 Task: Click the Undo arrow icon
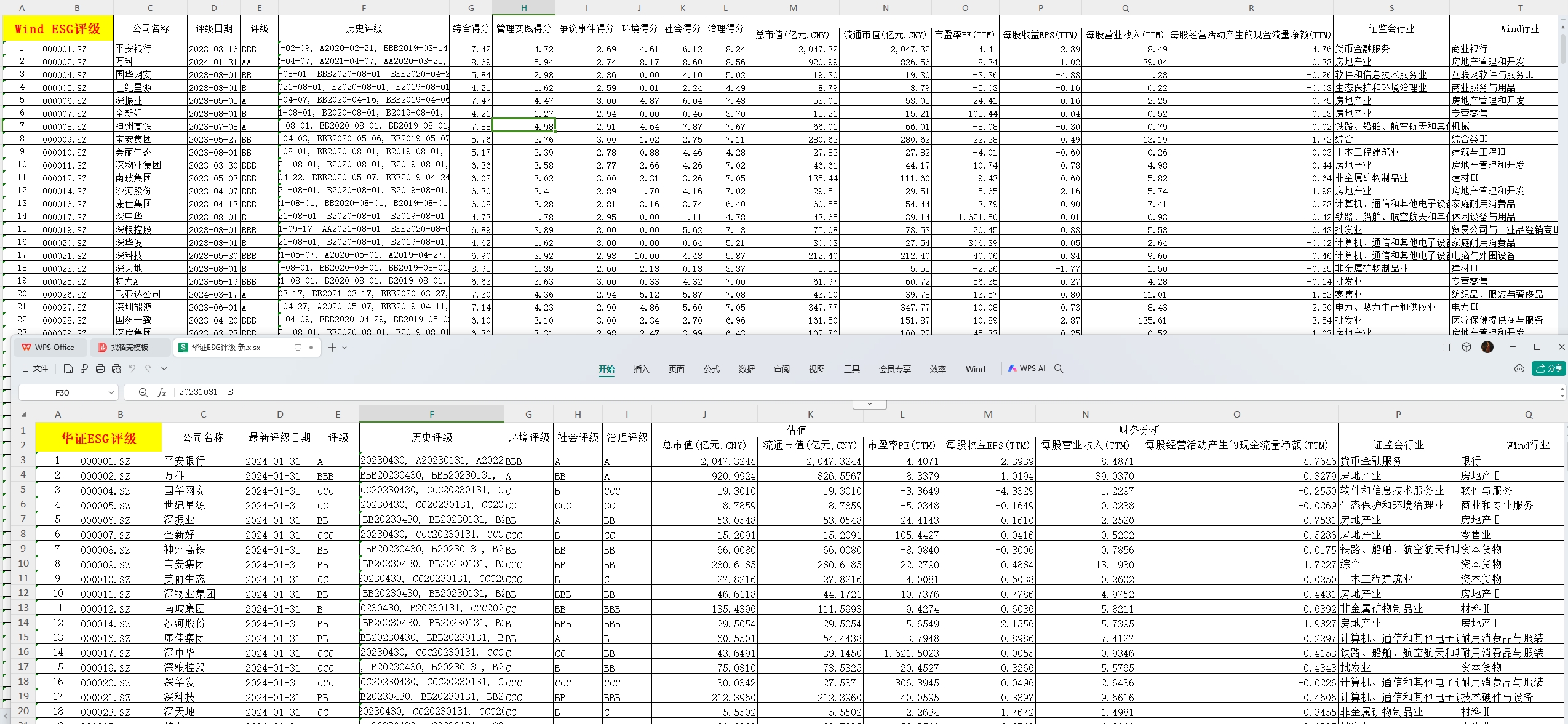coord(132,368)
